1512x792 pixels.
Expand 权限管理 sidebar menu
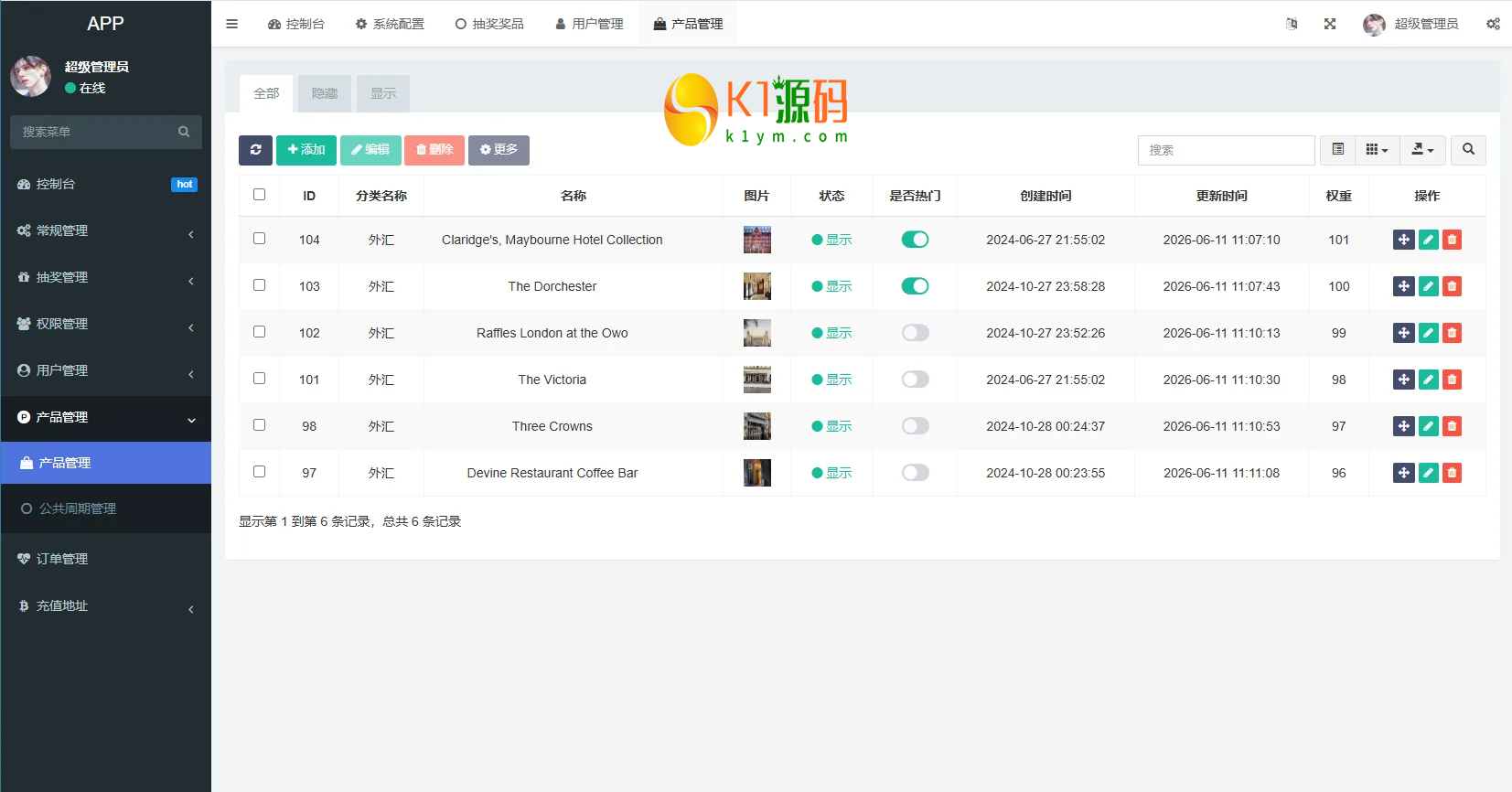(x=105, y=325)
